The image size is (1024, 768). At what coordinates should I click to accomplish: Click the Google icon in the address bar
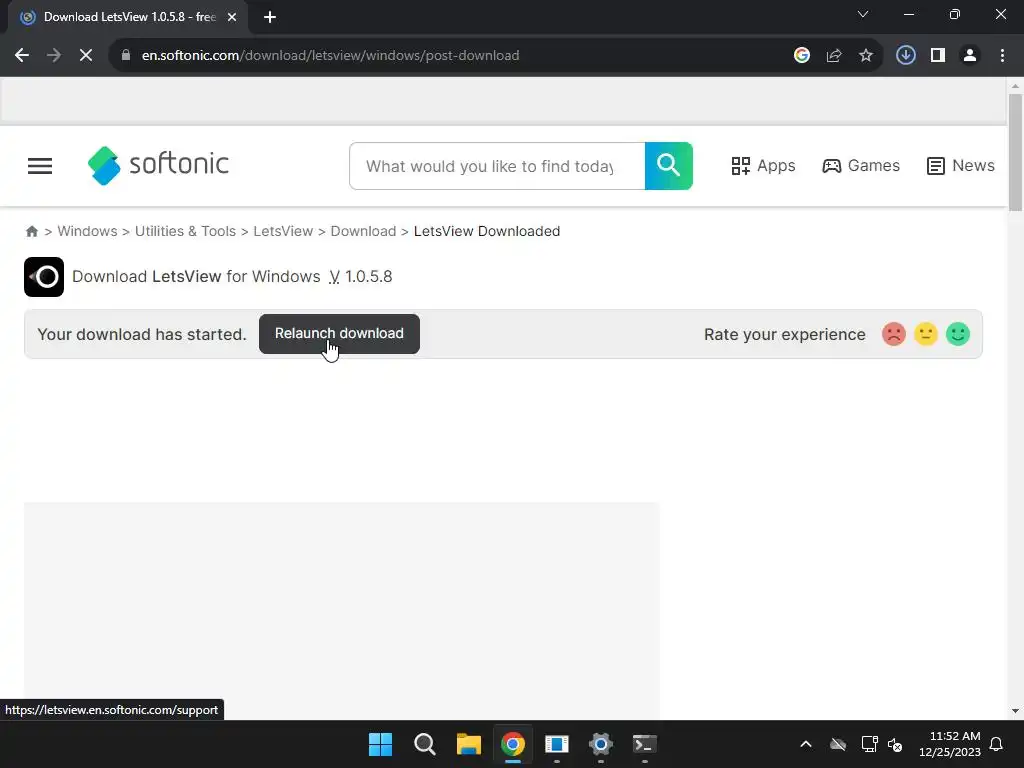click(x=802, y=56)
